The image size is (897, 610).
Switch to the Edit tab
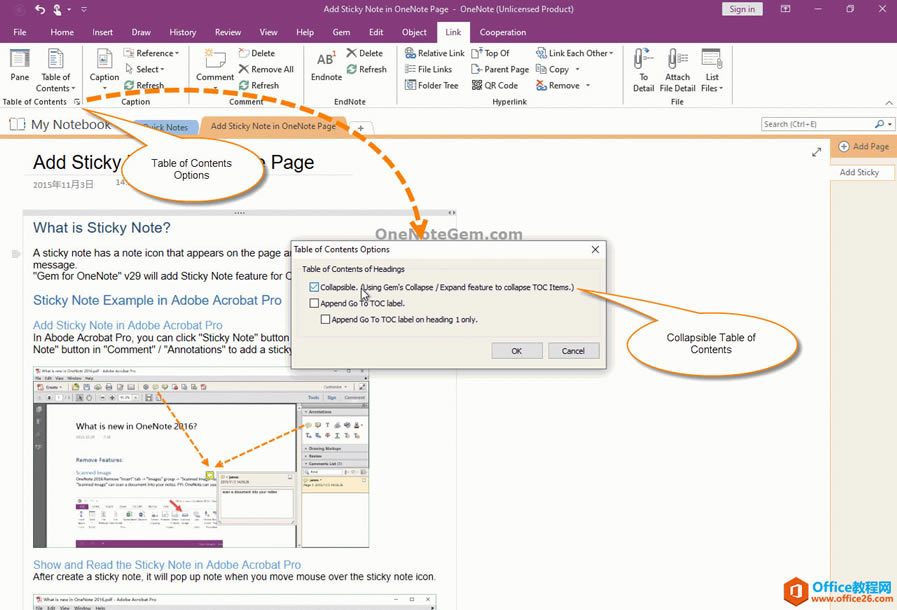point(376,32)
